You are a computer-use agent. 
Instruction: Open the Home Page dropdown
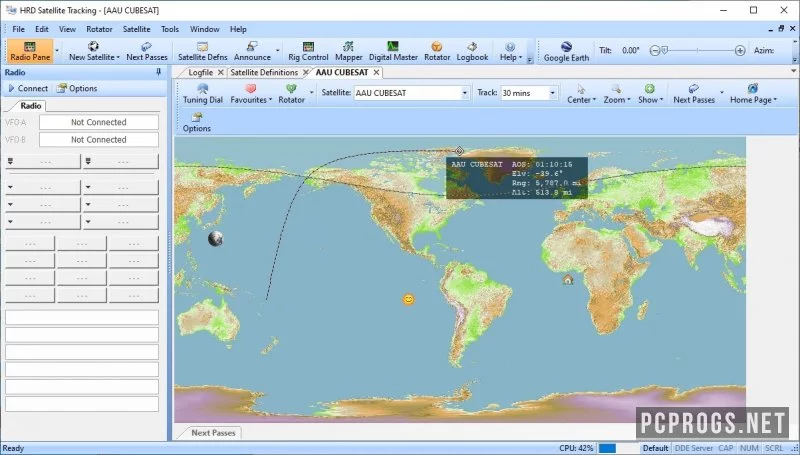(x=753, y=94)
